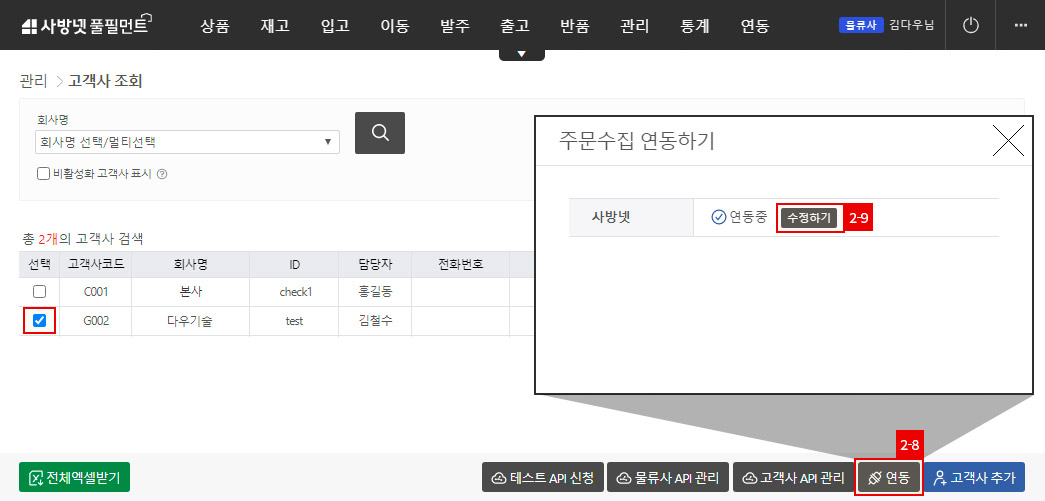The height and width of the screenshot is (501, 1045).
Task: Click the 본사 company cell
Action: [x=191, y=292]
